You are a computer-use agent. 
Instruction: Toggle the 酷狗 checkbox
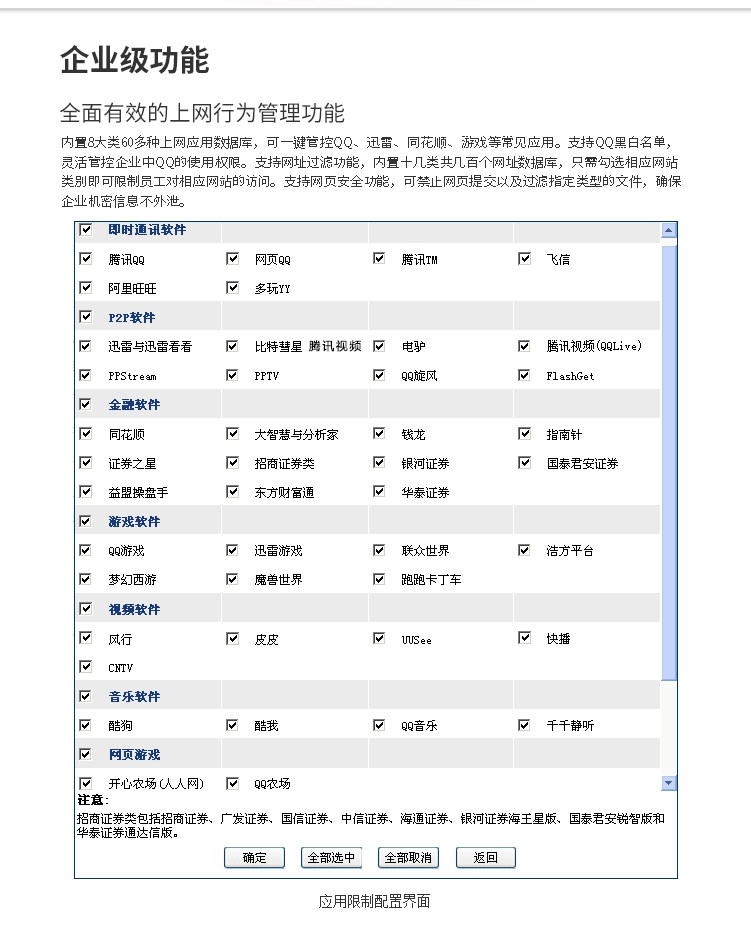(x=86, y=725)
